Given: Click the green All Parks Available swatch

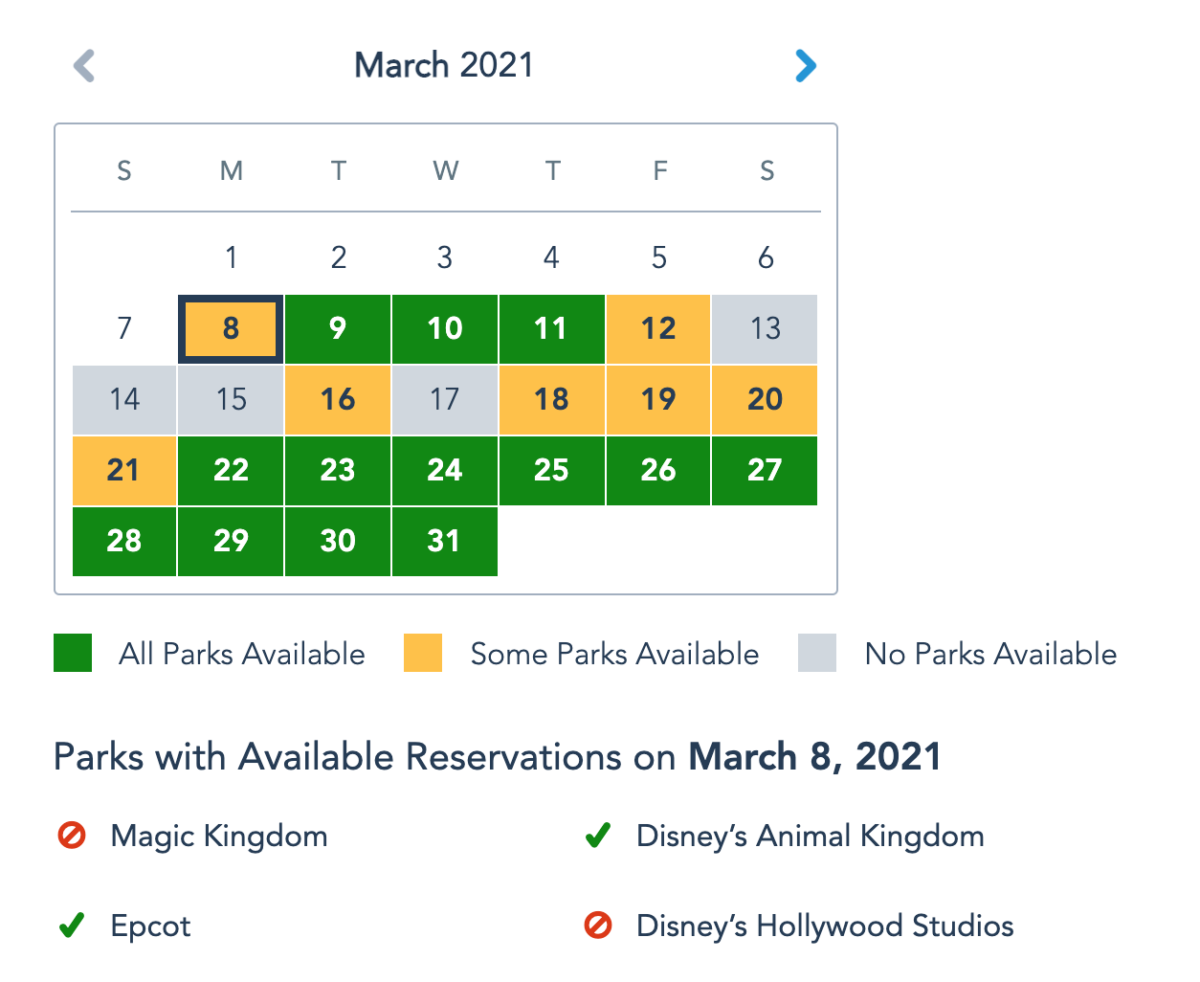Looking at the screenshot, I should [x=73, y=654].
